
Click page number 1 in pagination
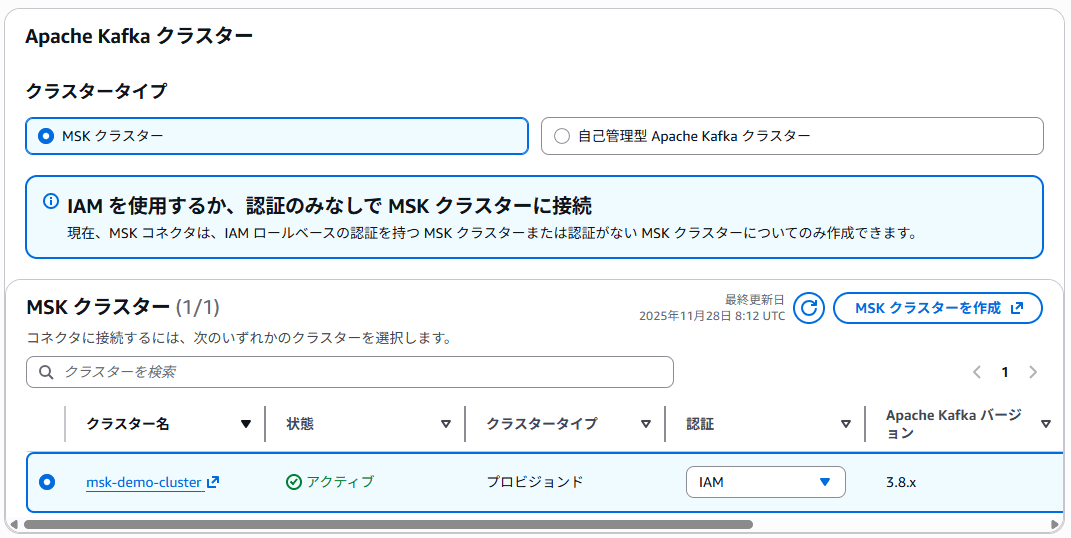[1005, 372]
